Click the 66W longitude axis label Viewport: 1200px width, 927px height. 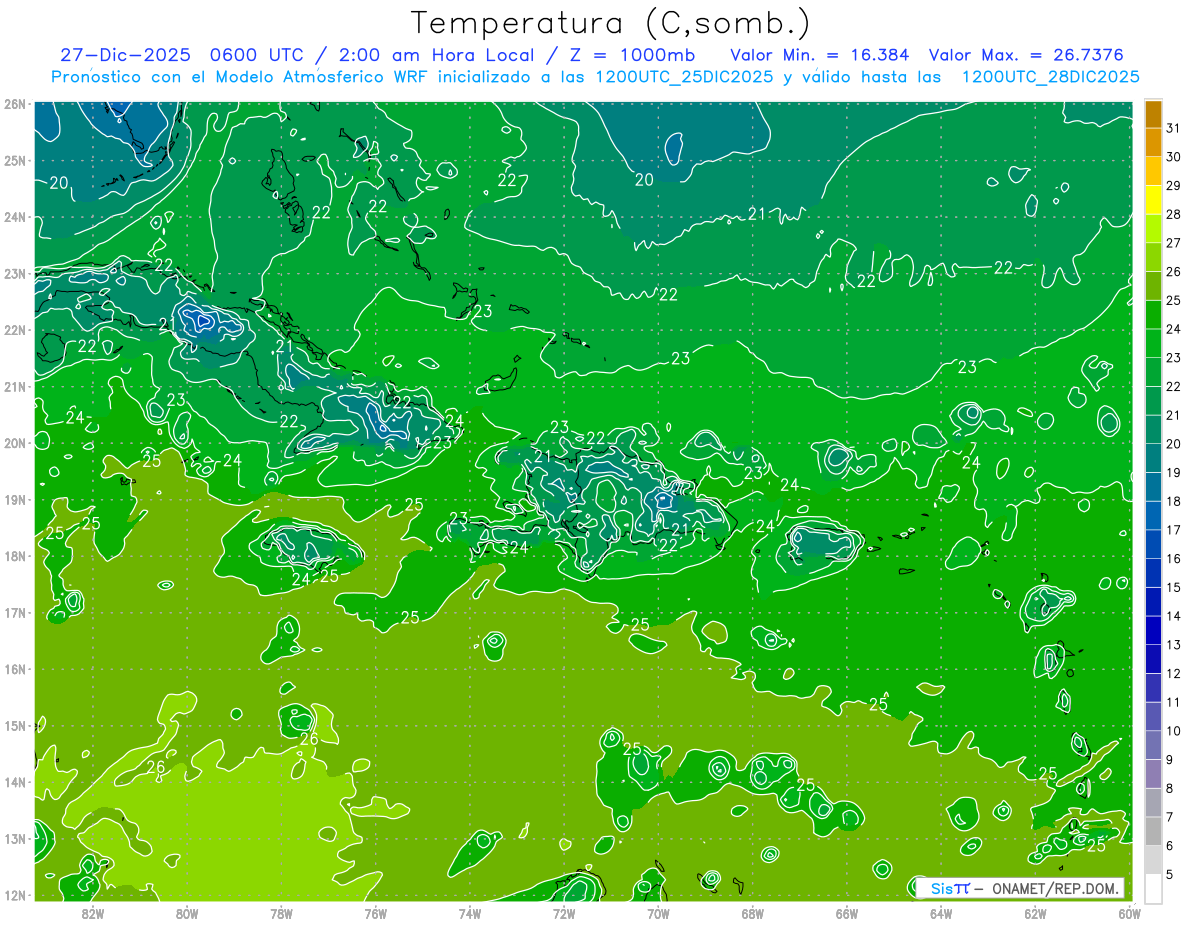pos(847,913)
